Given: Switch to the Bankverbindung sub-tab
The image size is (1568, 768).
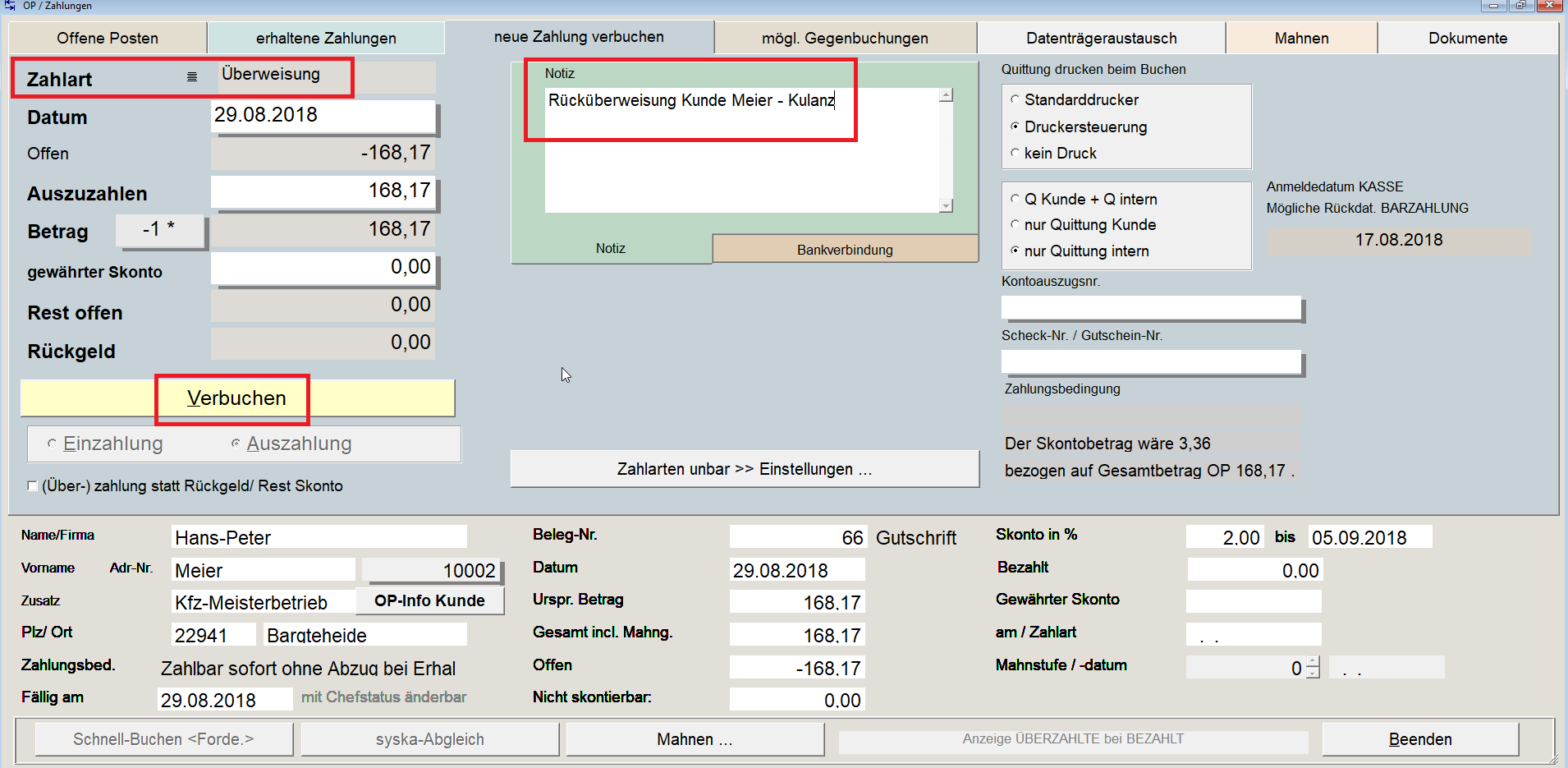Looking at the screenshot, I should coord(845,249).
